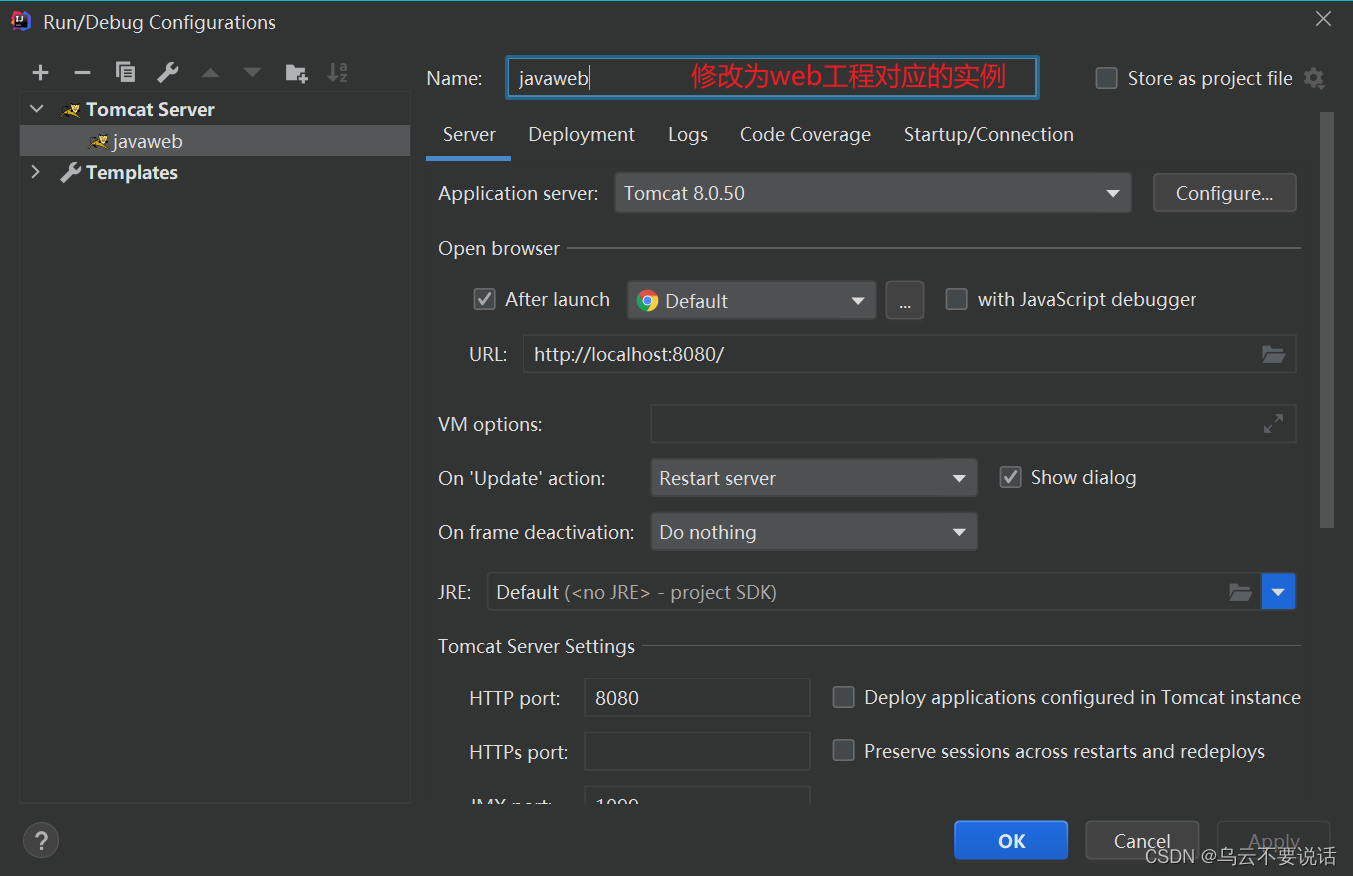Copy the selected configuration icon
This screenshot has width=1353, height=876.
point(125,72)
